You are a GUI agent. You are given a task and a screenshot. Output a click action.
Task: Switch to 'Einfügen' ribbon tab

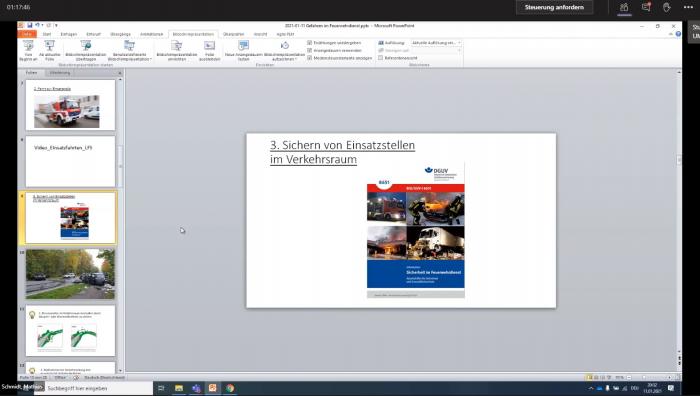tap(69, 34)
